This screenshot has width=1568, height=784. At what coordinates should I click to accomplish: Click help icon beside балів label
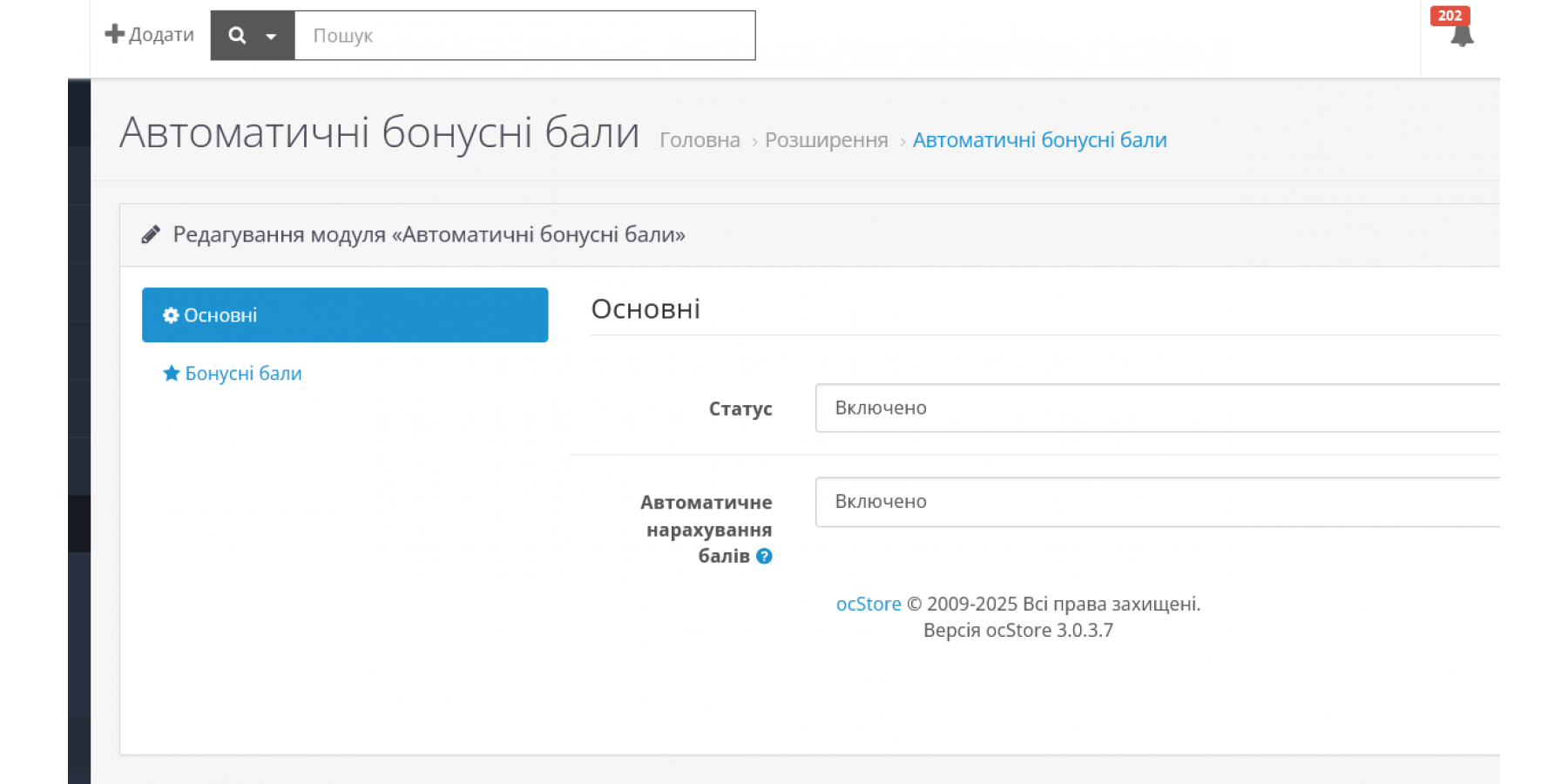pos(764,556)
